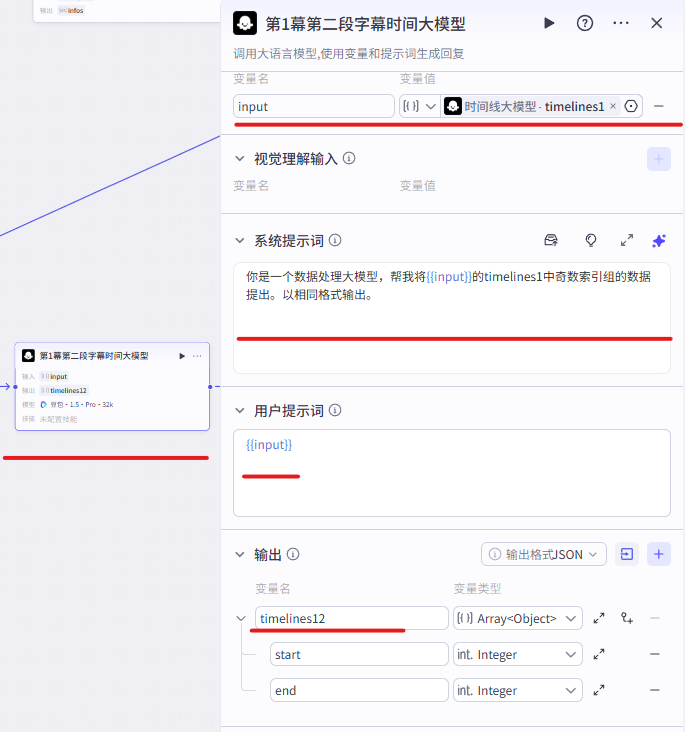Click the AI optimize sparkle icon
The width and height of the screenshot is (685, 732).
tap(658, 241)
